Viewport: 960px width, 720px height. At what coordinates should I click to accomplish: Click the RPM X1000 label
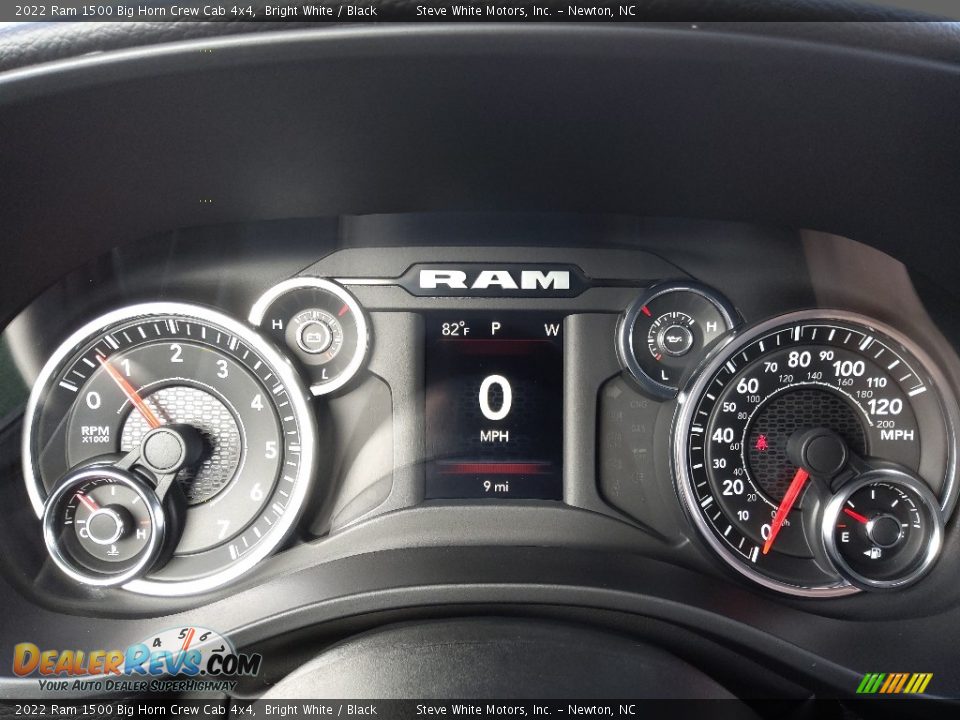click(95, 434)
